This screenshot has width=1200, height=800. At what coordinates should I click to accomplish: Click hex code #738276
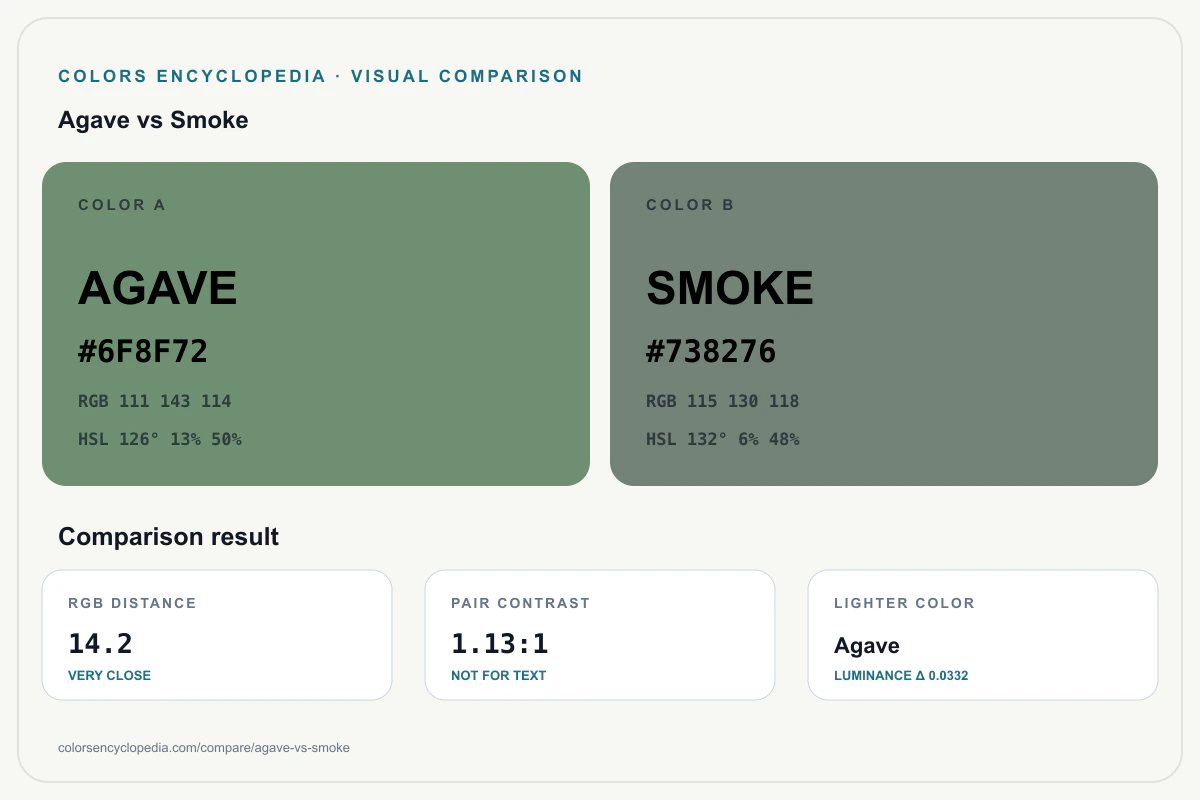[x=711, y=351]
